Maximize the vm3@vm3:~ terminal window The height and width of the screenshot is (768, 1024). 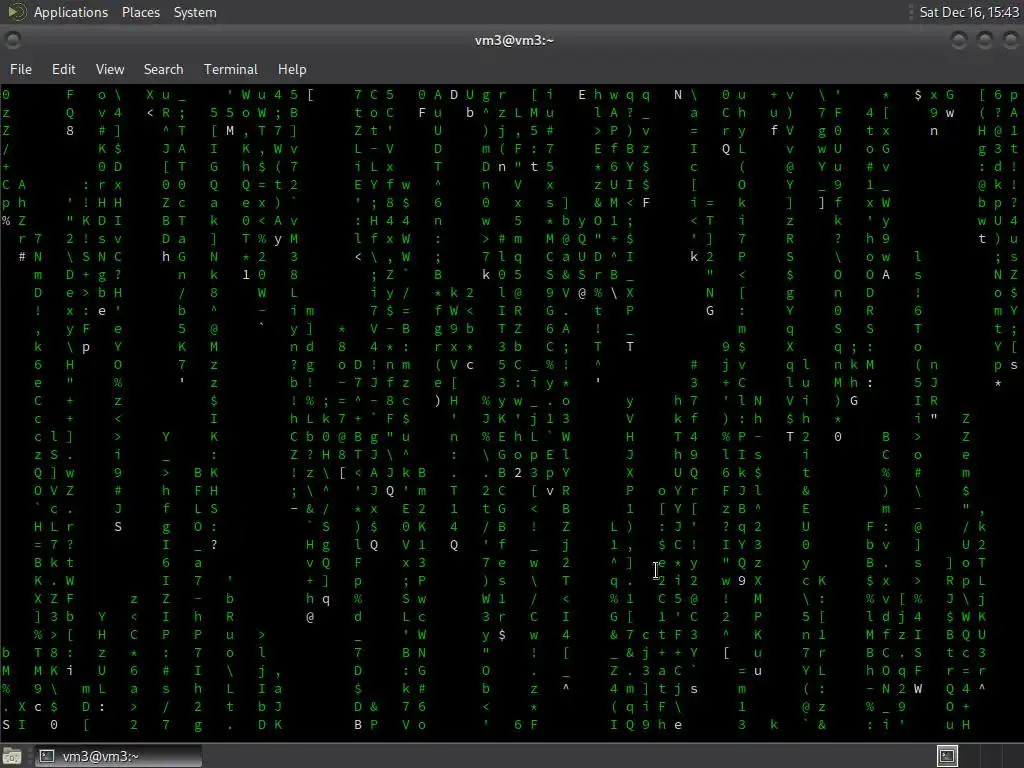pos(984,40)
